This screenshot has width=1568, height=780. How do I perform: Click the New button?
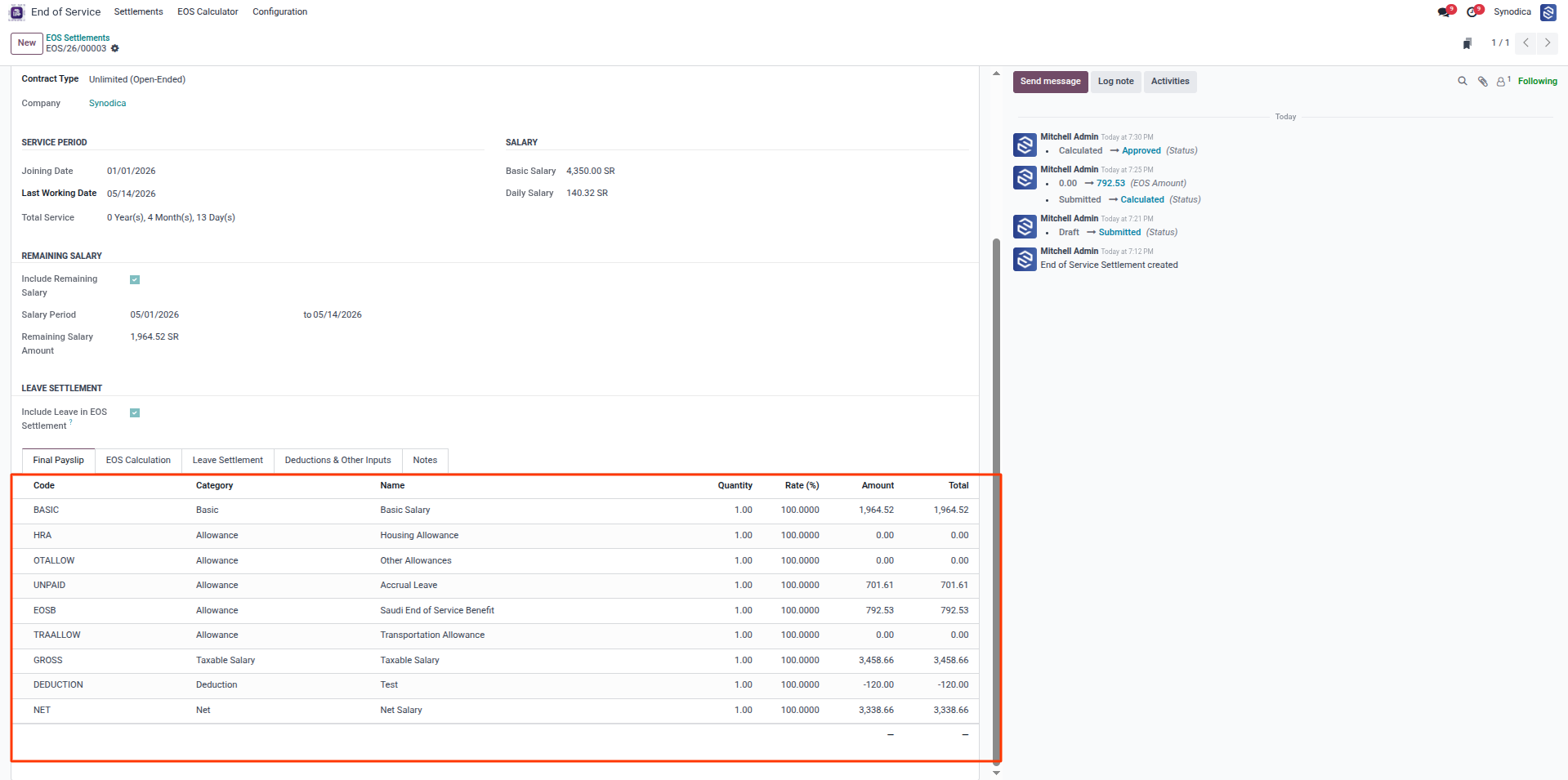27,43
